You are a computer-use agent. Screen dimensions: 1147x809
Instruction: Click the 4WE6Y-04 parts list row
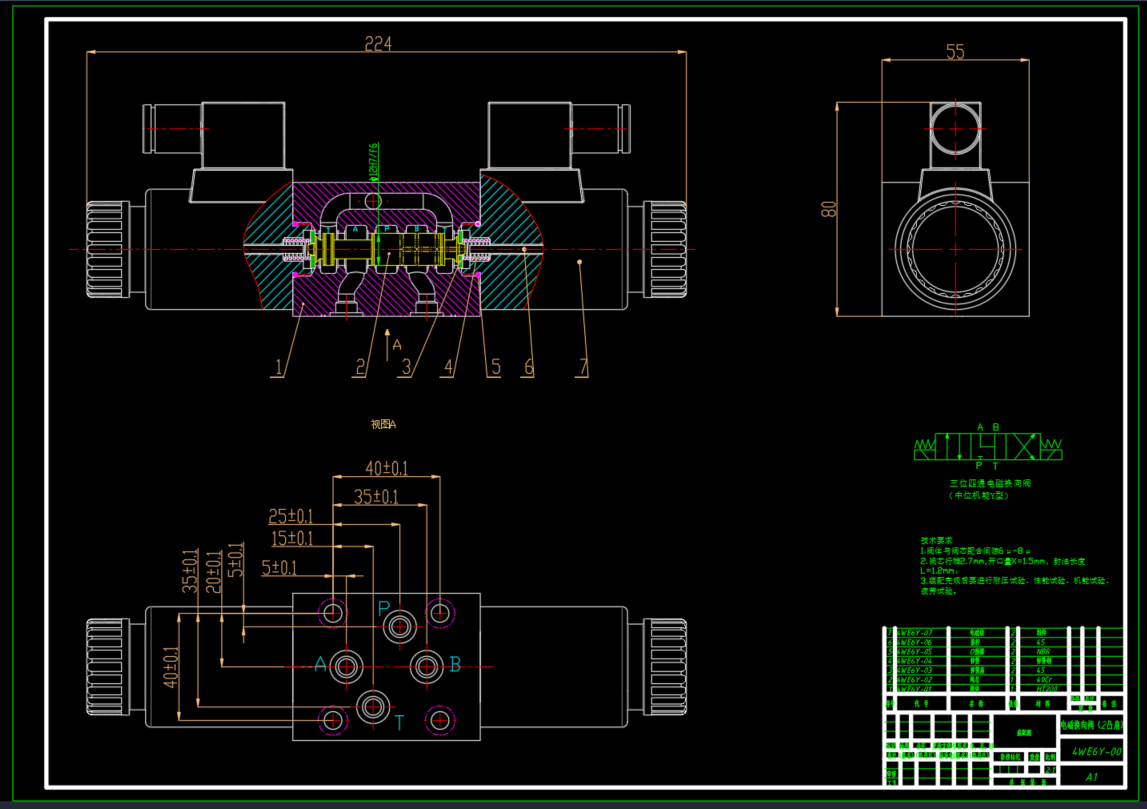(x=1004, y=661)
